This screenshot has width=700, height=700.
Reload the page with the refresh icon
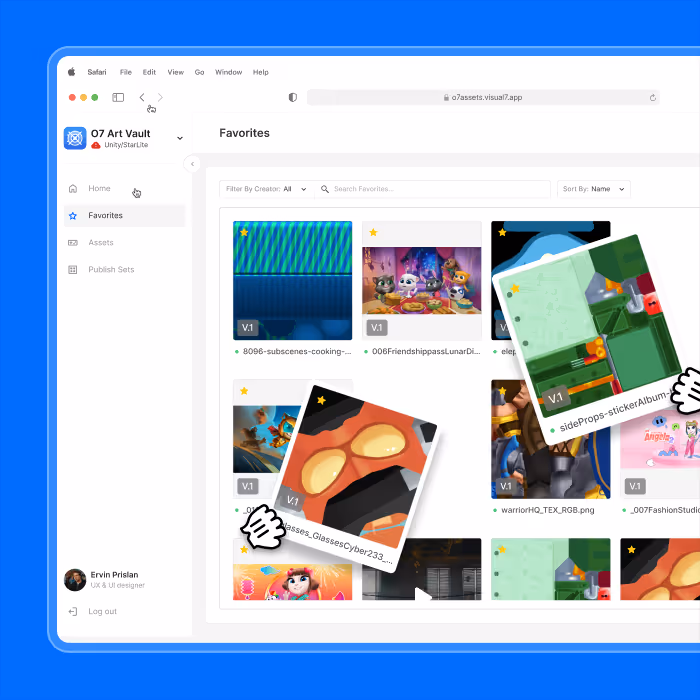653,97
